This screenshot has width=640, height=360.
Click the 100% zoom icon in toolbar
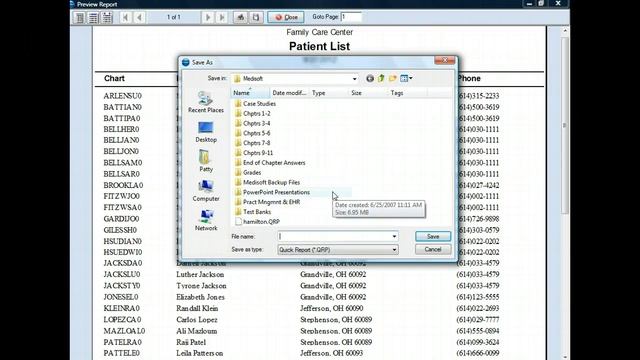[x=93, y=18]
